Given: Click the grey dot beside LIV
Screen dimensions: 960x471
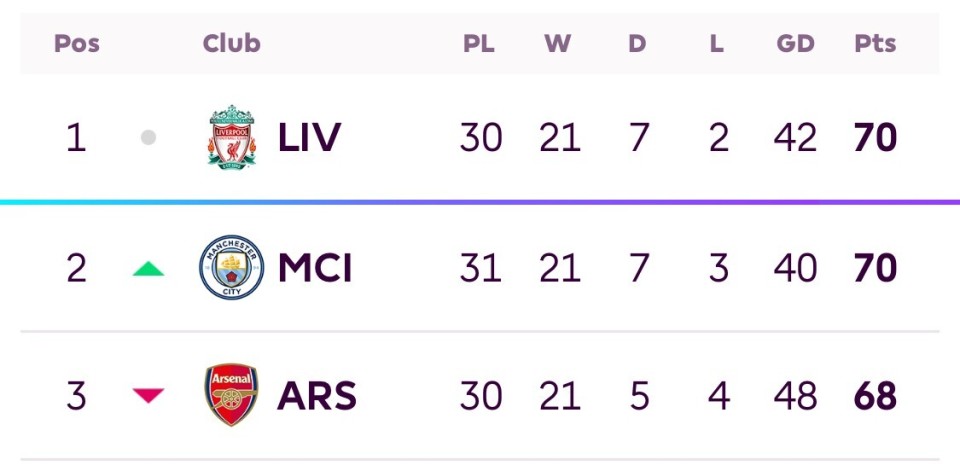Looking at the screenshot, I should [148, 137].
